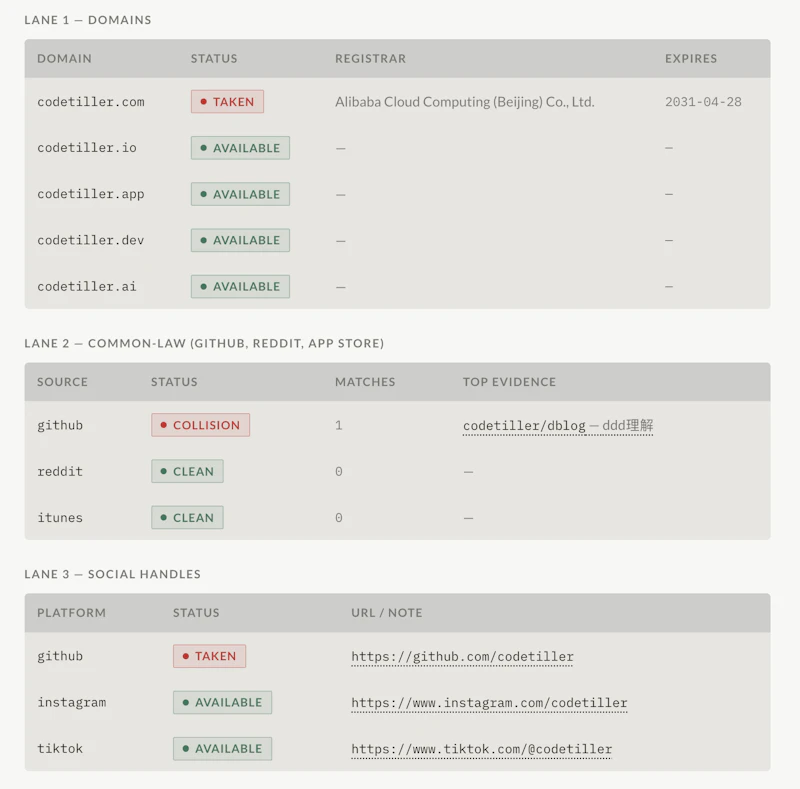Click the DOMAIN column header
The width and height of the screenshot is (800, 789).
click(x=64, y=59)
